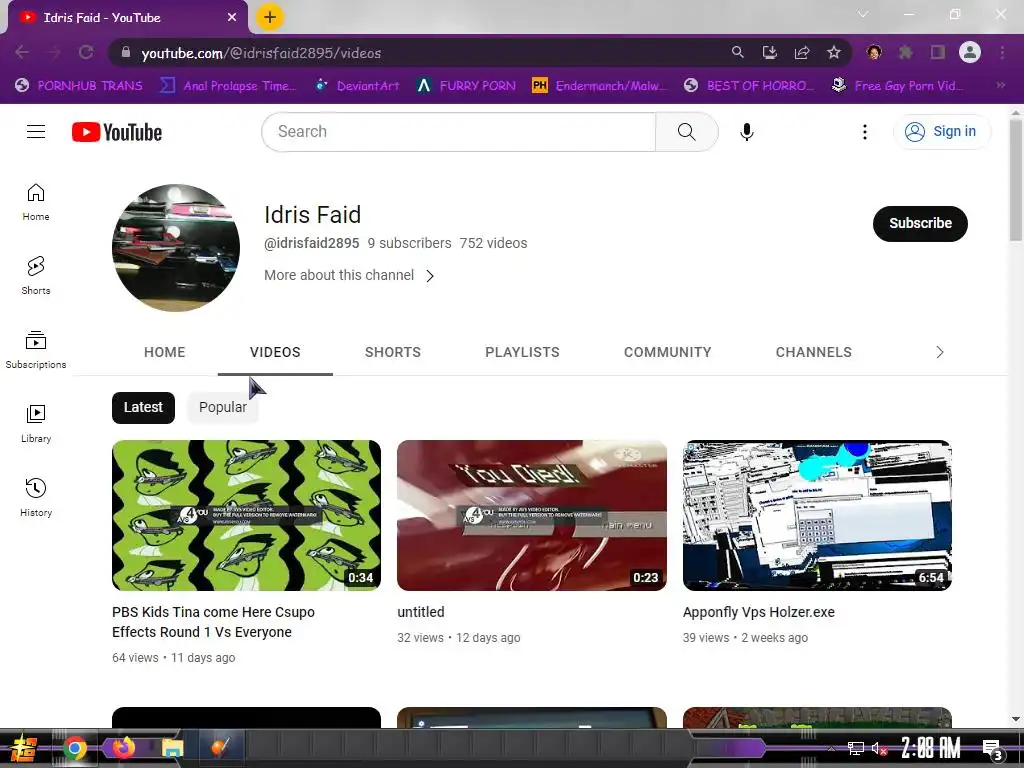Open Firefox from taskbar

(123, 748)
